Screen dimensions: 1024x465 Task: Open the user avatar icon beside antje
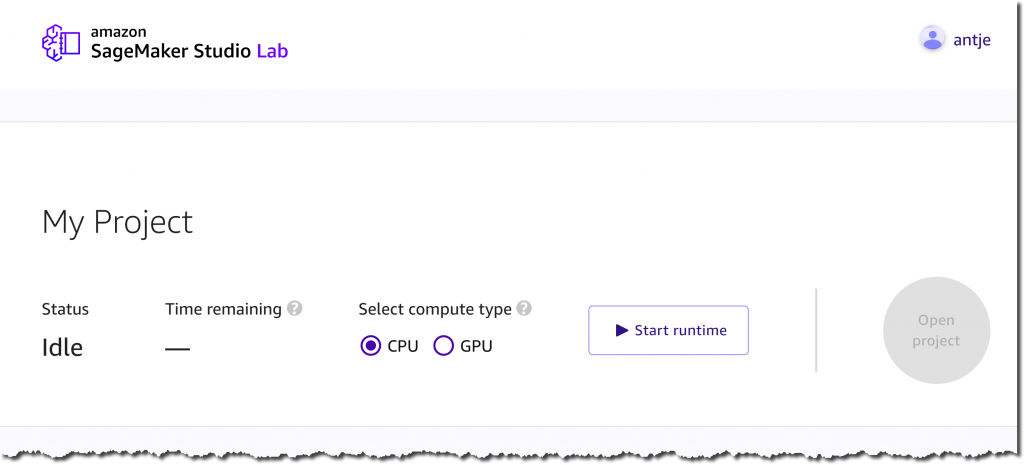point(932,38)
